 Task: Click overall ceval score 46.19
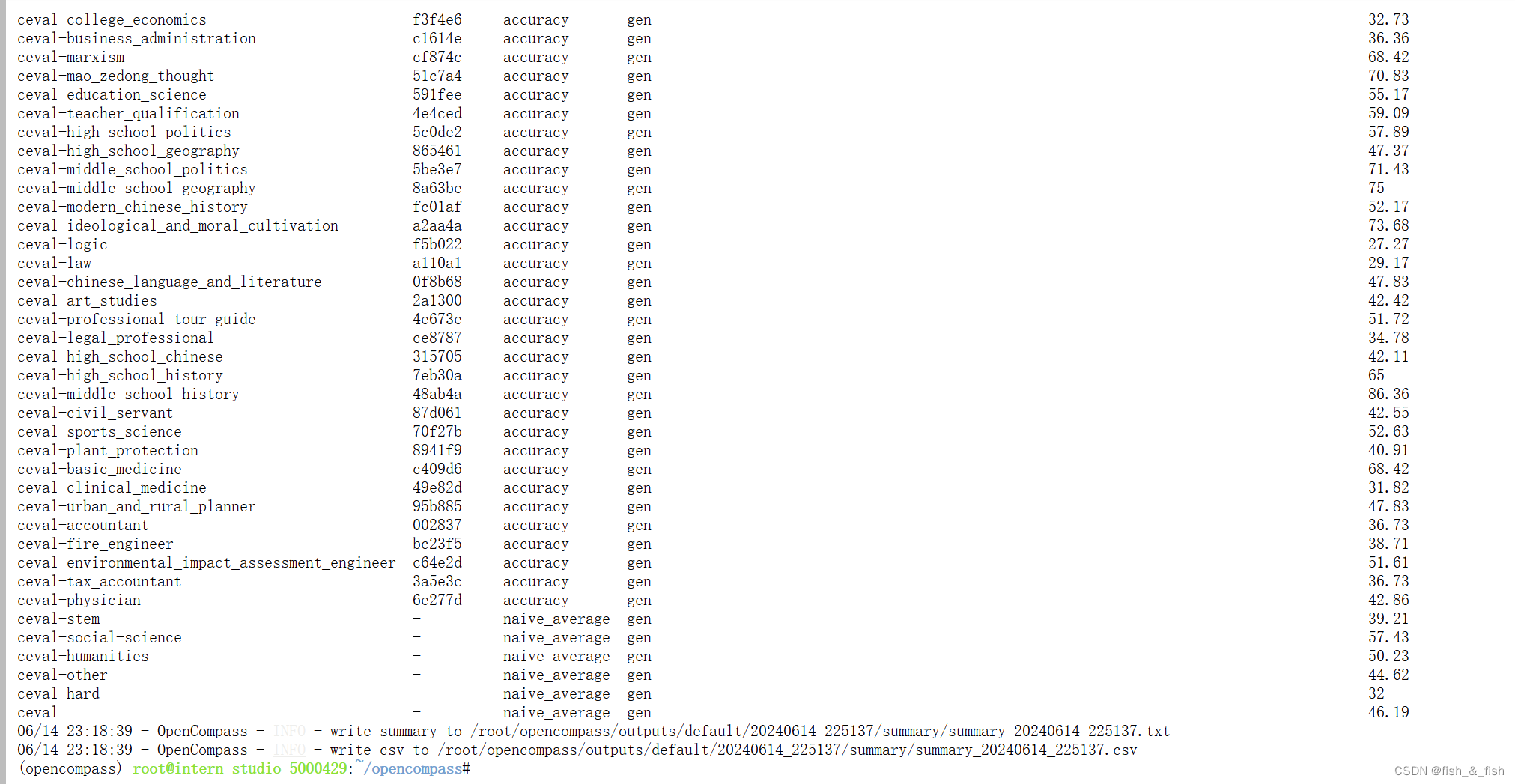pos(1388,713)
